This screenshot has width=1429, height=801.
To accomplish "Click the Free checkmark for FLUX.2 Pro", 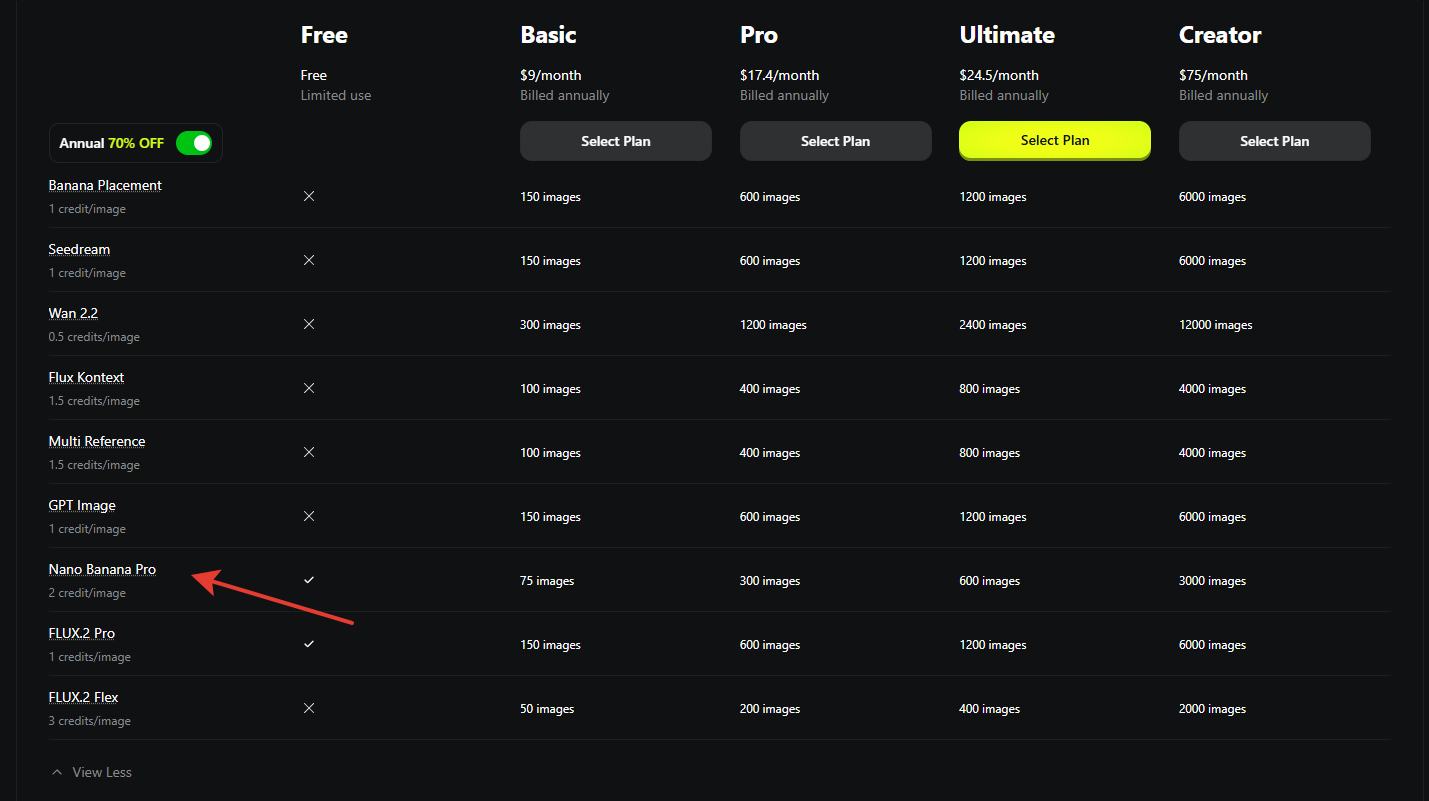I will tap(309, 644).
